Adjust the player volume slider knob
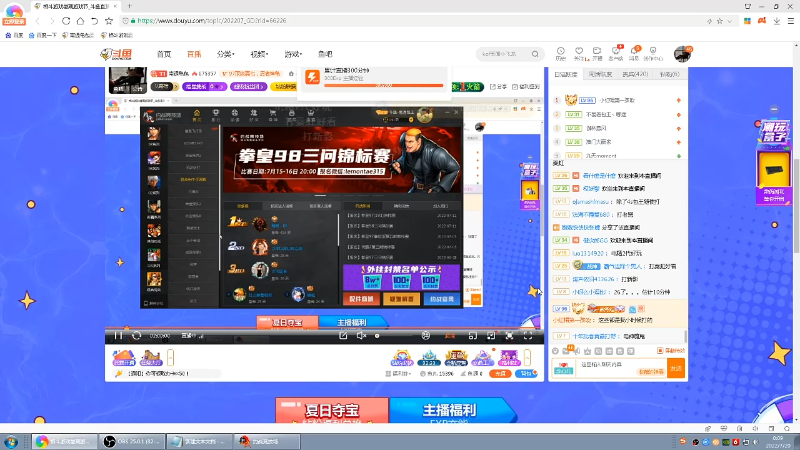The height and width of the screenshot is (450, 800). (377, 336)
